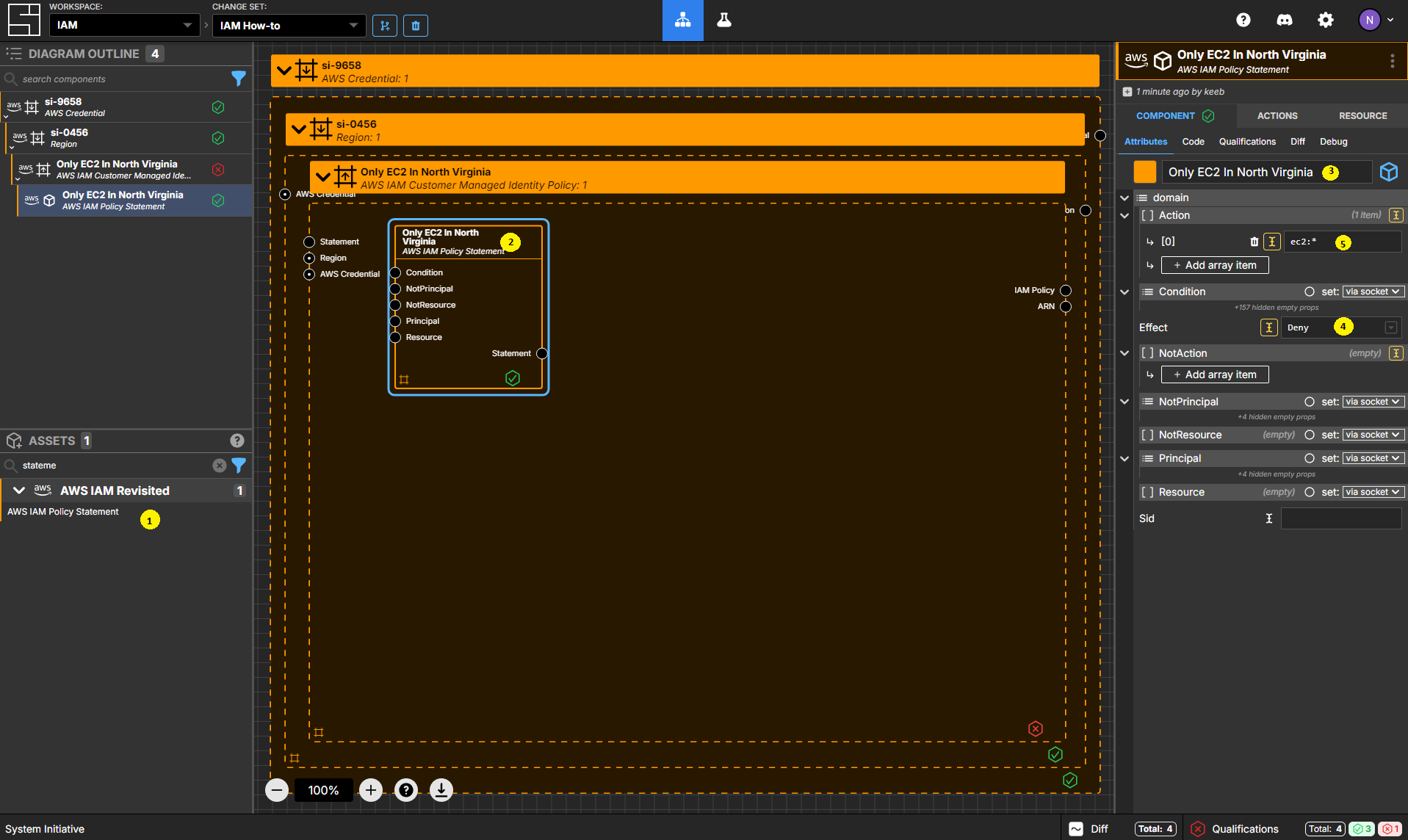1408x840 pixels.
Task: Open the diagram modeling view icon
Action: 682,21
